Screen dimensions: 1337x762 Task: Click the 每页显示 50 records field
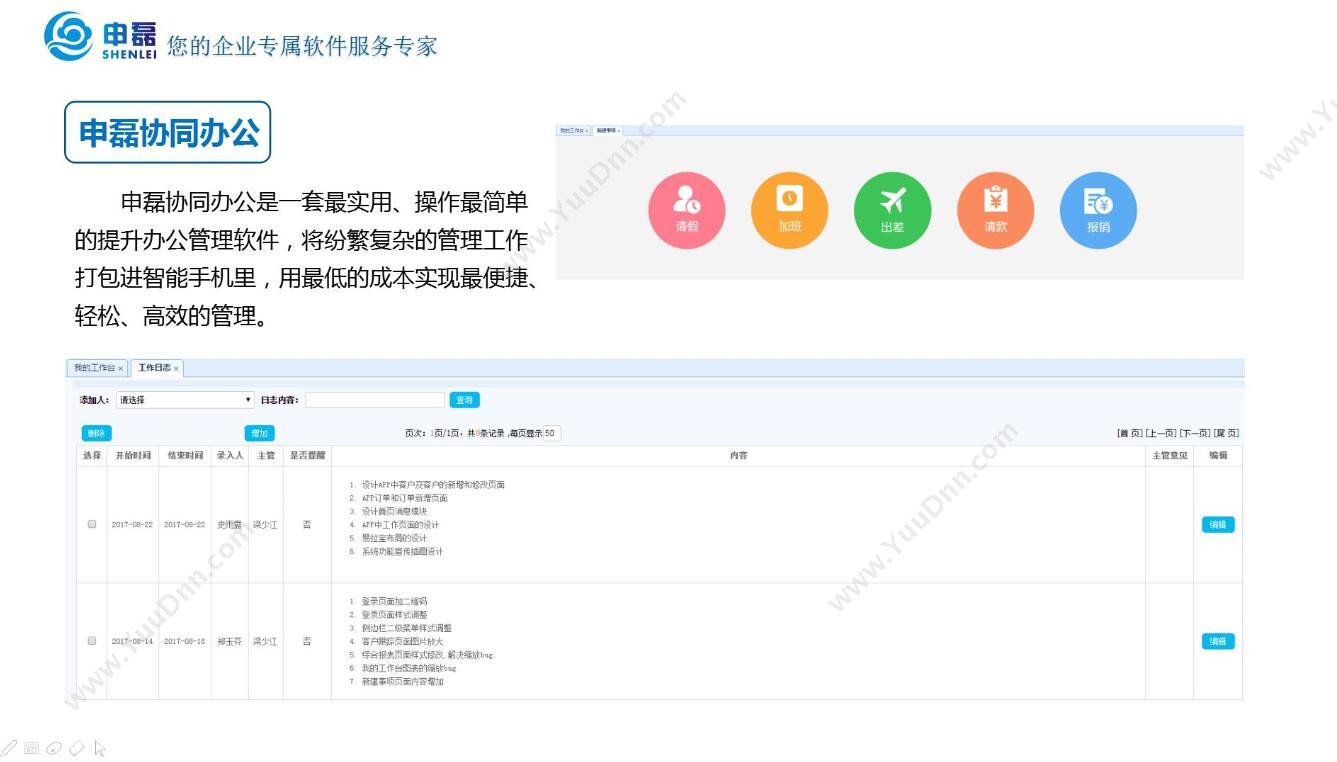pos(552,433)
